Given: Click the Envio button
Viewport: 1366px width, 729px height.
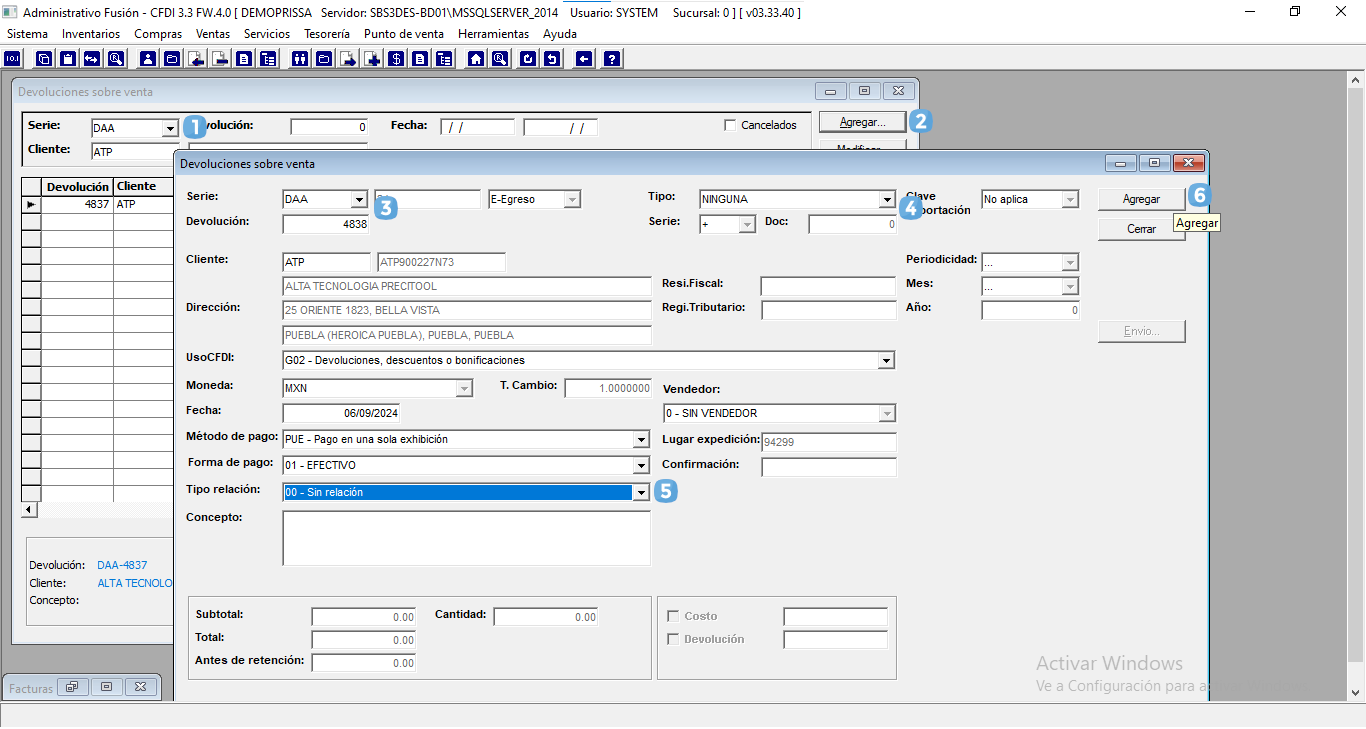Looking at the screenshot, I should (x=1141, y=331).
